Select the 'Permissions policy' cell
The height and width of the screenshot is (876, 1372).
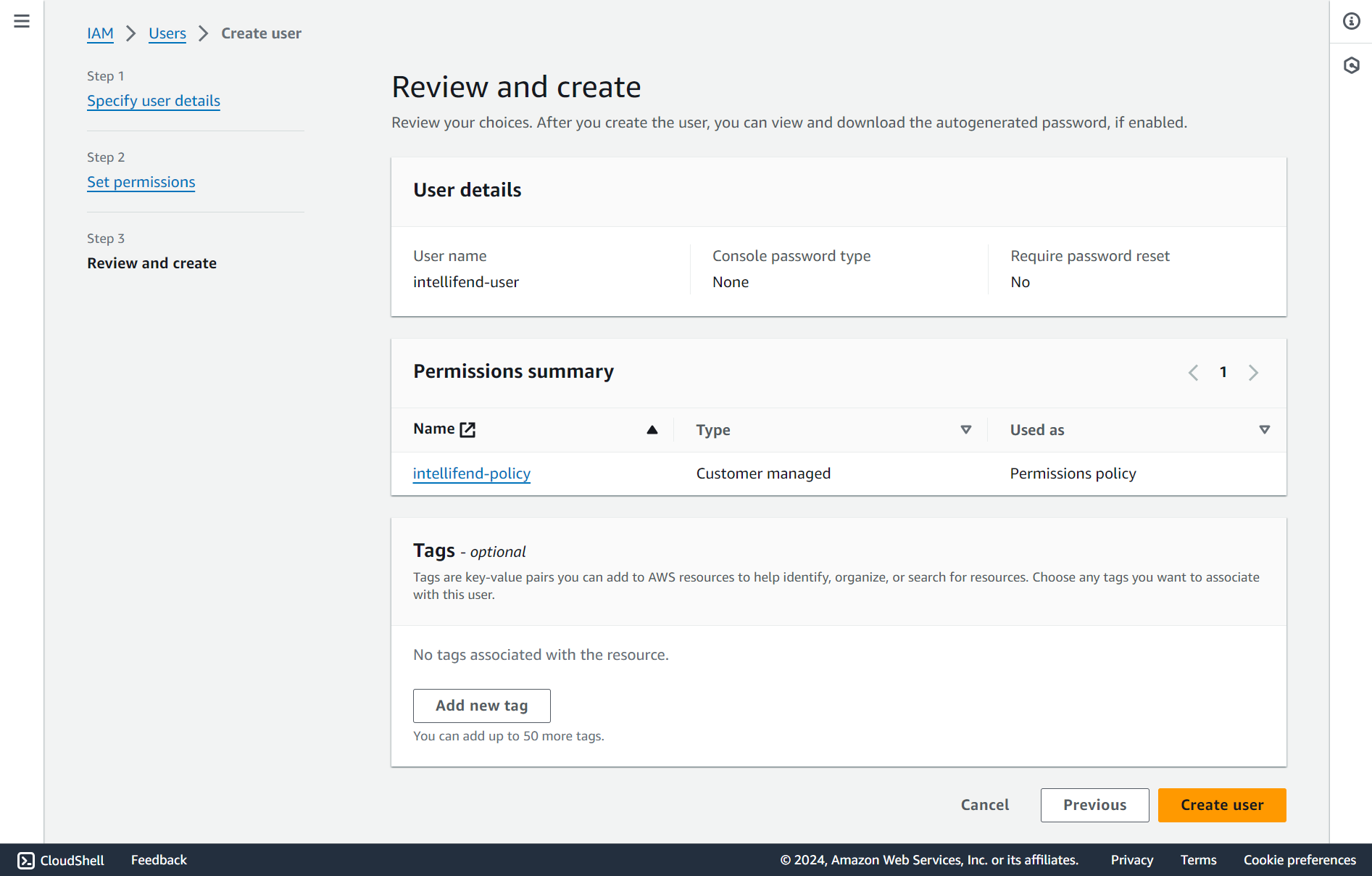pyautogui.click(x=1073, y=474)
